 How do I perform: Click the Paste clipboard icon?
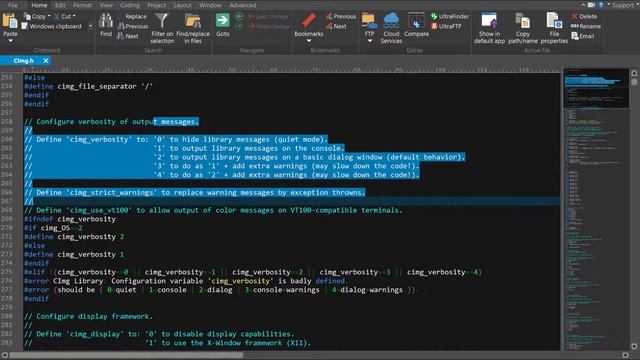point(10,21)
